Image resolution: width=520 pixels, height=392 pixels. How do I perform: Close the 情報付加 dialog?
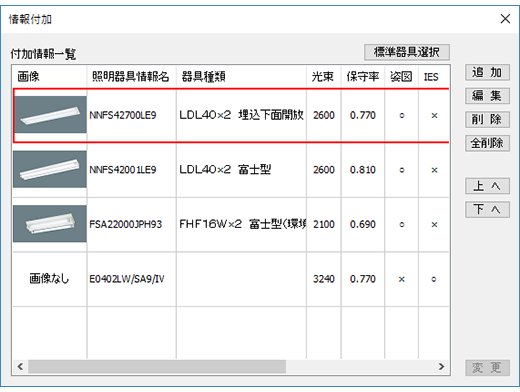[x=505, y=19]
